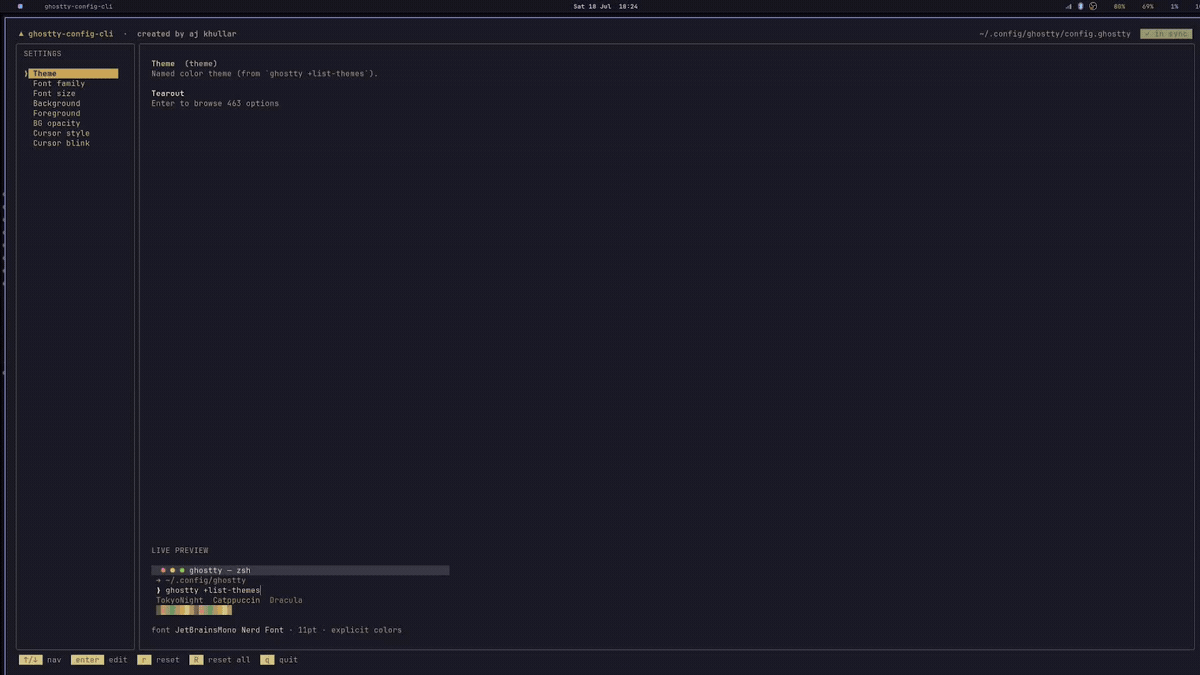Click the OBS icon in system tray

coord(1093,6)
